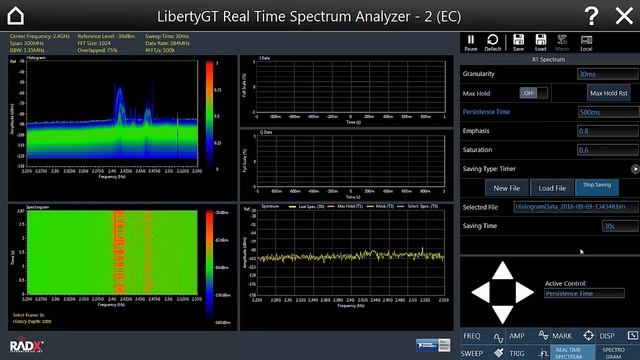Click the Load toolbar icon
Image resolution: width=640 pixels, height=360 pixels.
pos(540,43)
